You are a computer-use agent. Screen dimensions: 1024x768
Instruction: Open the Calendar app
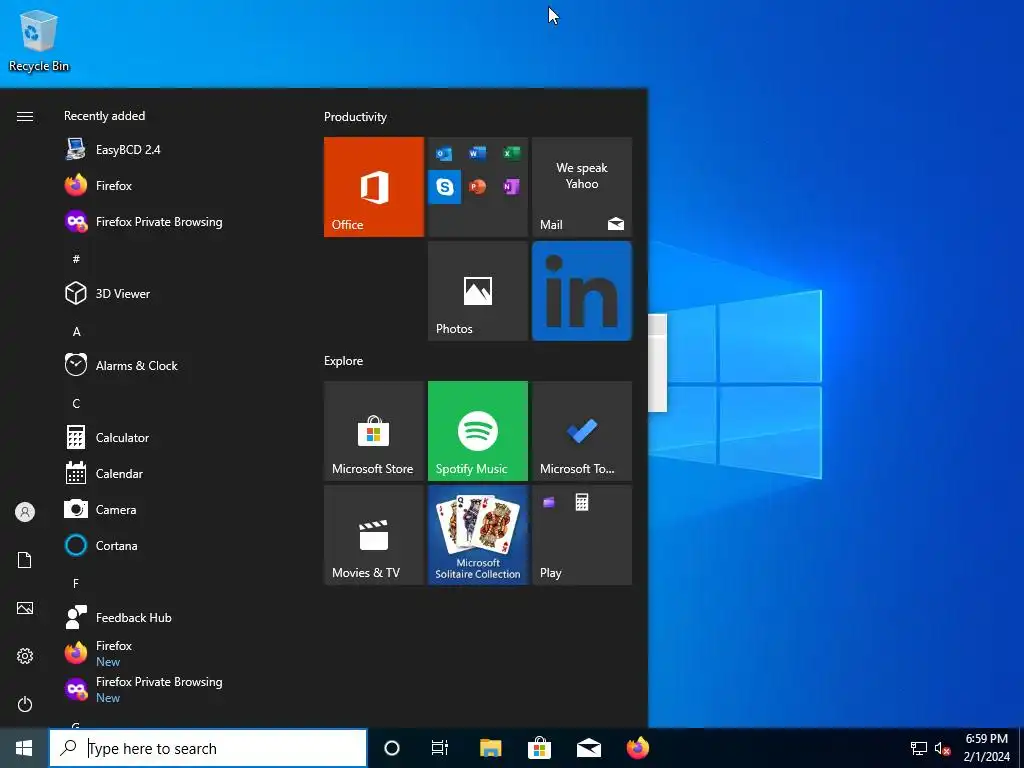point(176,473)
